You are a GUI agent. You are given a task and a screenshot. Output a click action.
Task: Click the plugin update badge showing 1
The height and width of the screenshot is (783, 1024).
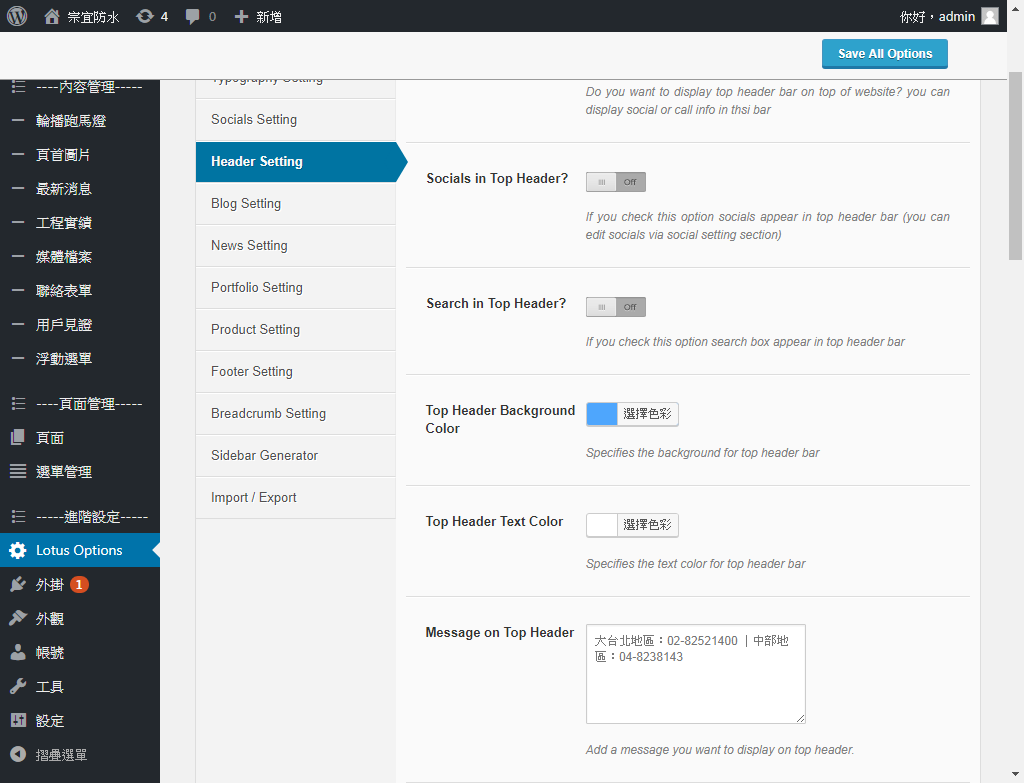point(79,584)
